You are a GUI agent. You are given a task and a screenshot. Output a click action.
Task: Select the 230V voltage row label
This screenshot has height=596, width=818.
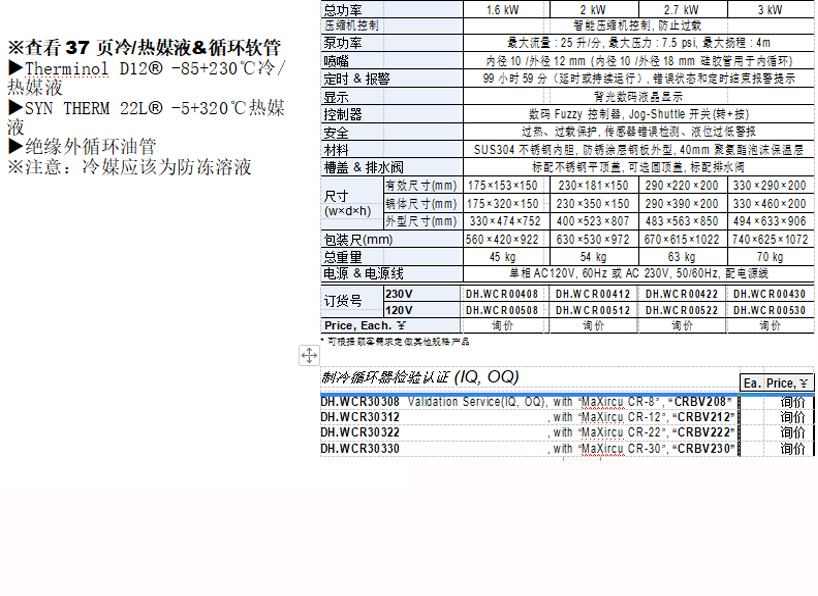(x=397, y=294)
